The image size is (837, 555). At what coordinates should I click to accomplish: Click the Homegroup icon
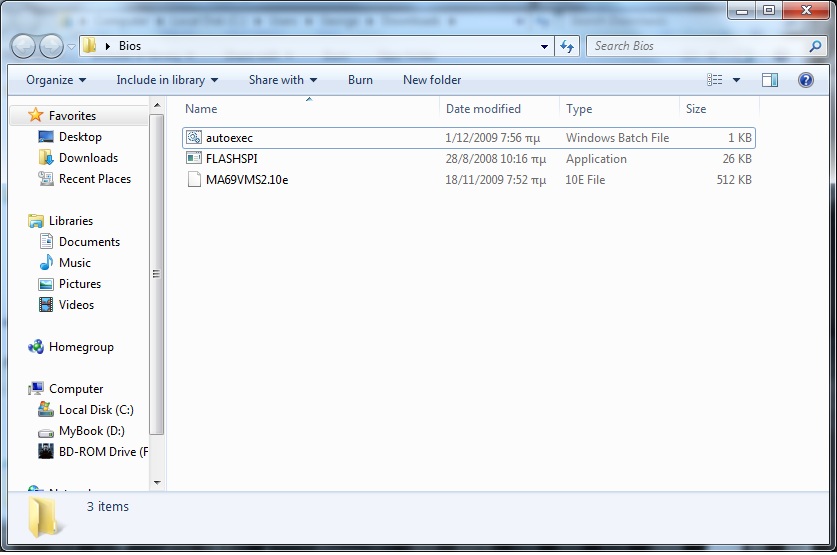[36, 346]
